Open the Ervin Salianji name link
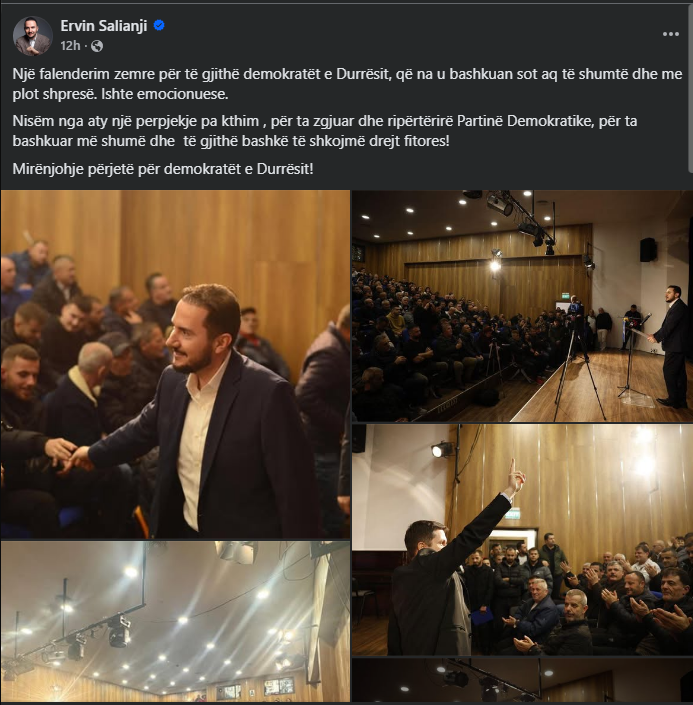Viewport: 693px width, 705px height. 104,26
